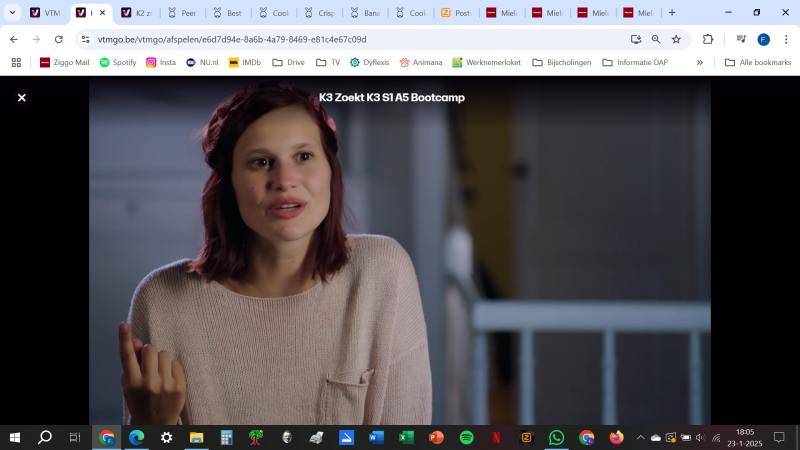The height and width of the screenshot is (450, 800).
Task: Open Spotify from taskbar
Action: pyautogui.click(x=466, y=437)
